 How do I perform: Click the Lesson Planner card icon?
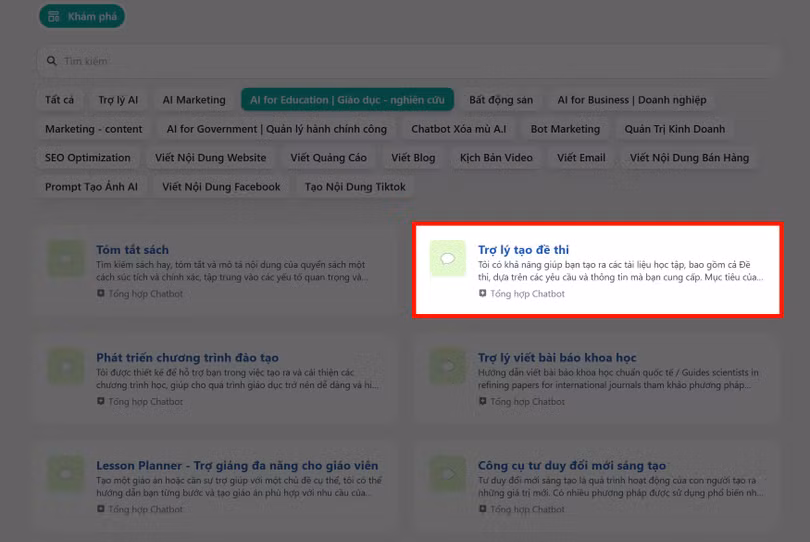pyautogui.click(x=66, y=475)
